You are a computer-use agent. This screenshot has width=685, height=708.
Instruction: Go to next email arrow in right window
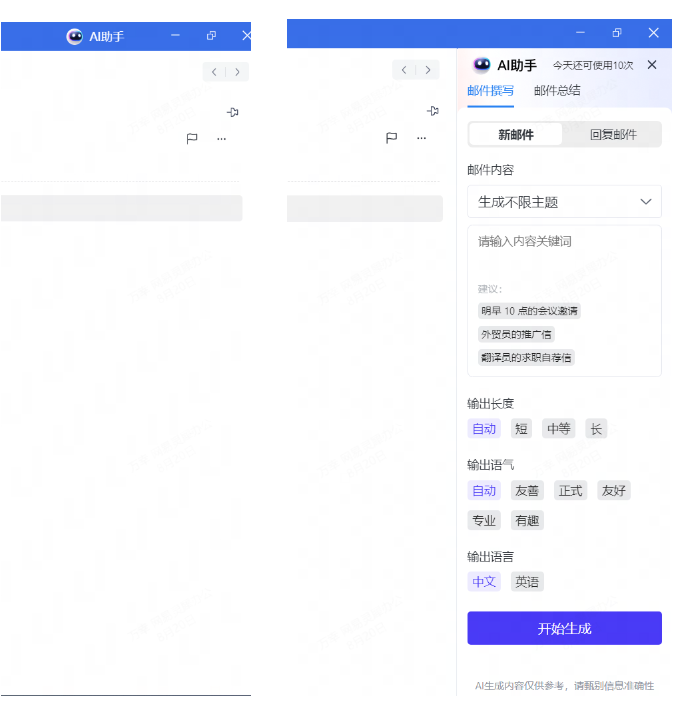coord(428,70)
